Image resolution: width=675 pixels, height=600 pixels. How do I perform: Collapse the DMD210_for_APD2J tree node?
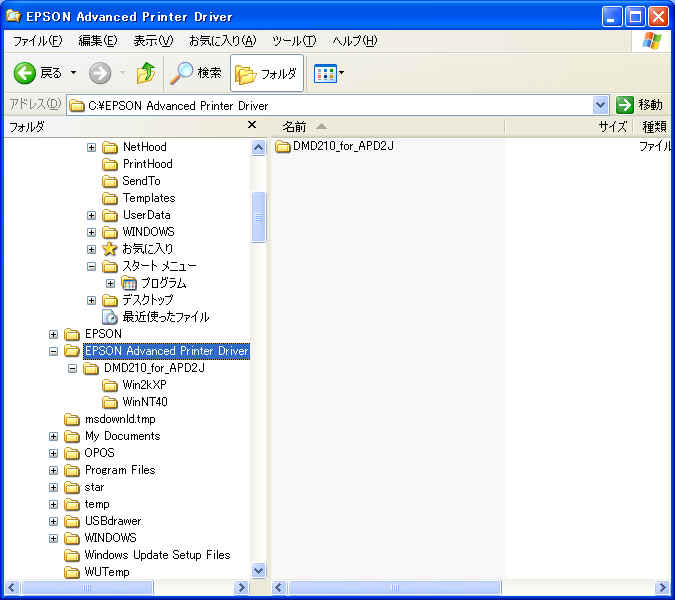click(x=72, y=368)
